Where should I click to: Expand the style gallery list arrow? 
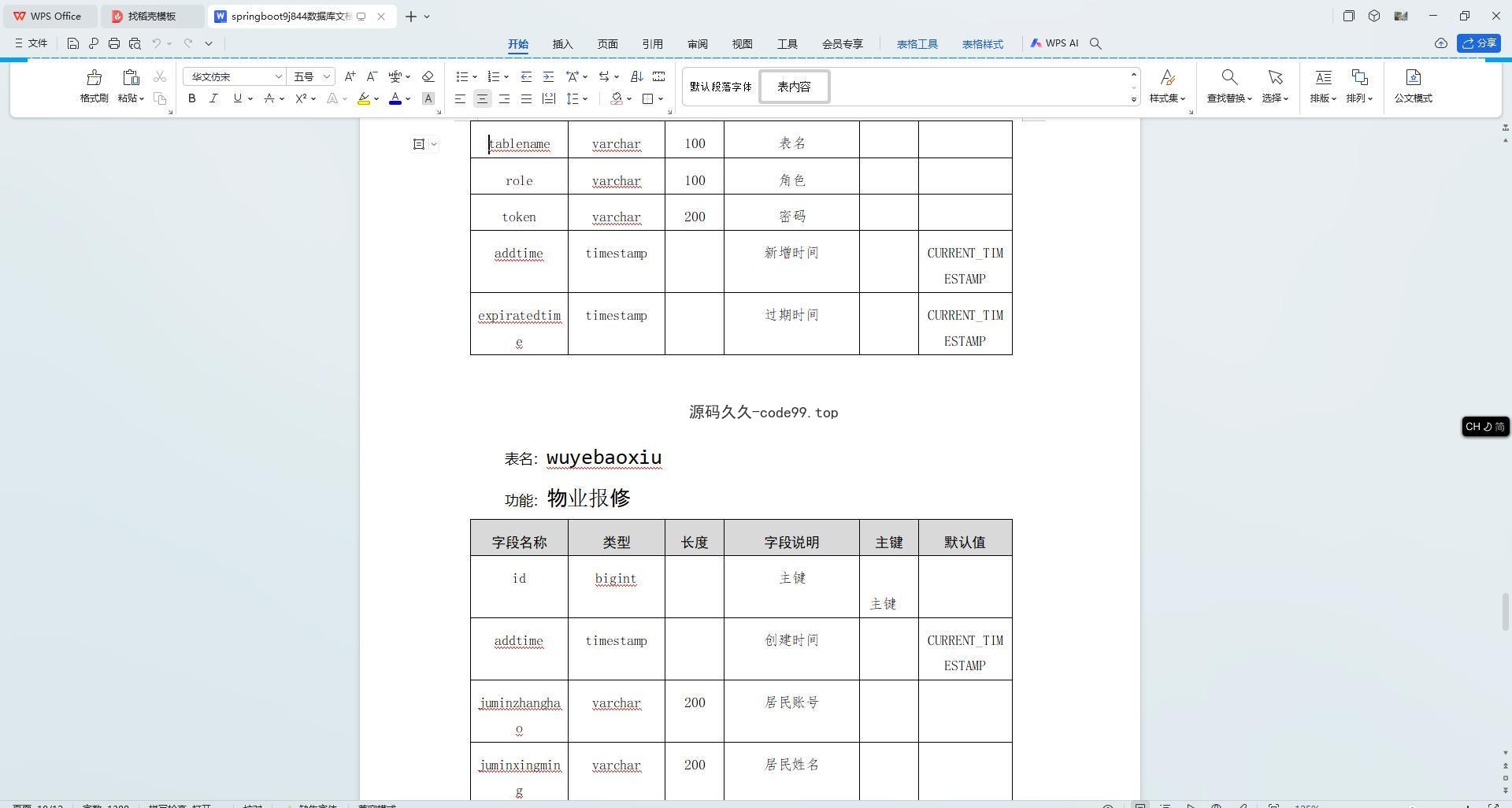(x=1134, y=99)
